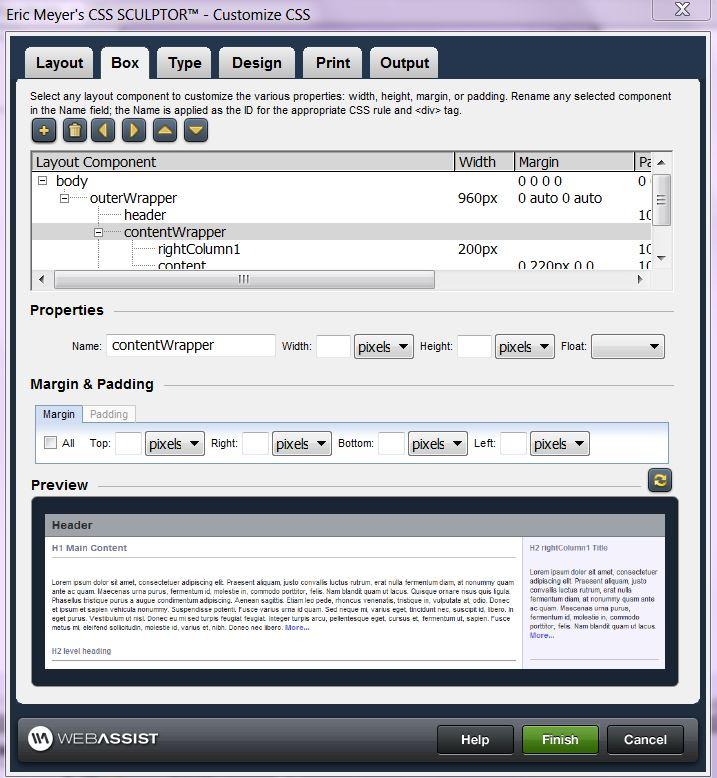Refresh the preview with the reload icon
Screen dimensions: 717x778
pos(660,480)
